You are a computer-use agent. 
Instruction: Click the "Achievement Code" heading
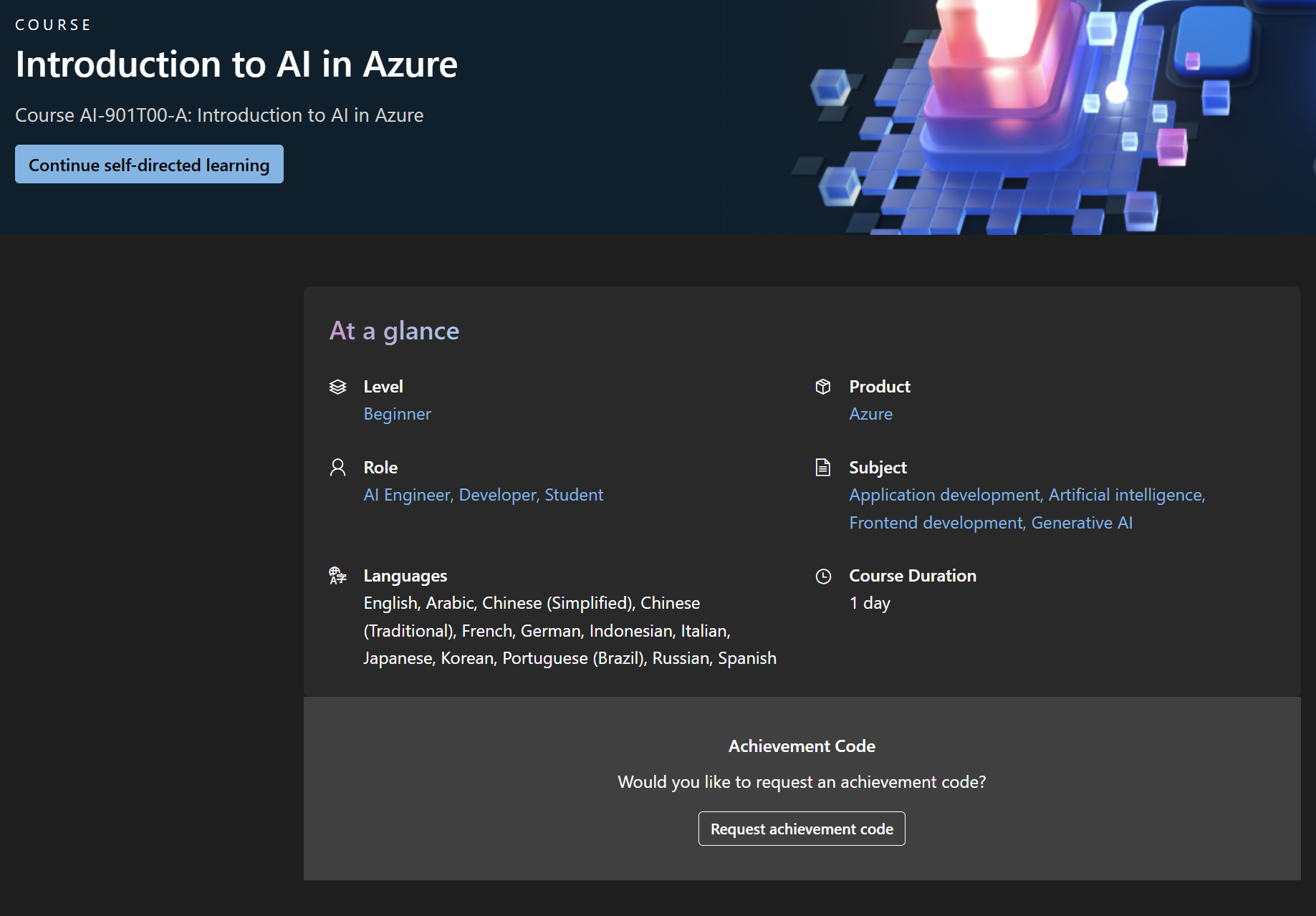802,746
